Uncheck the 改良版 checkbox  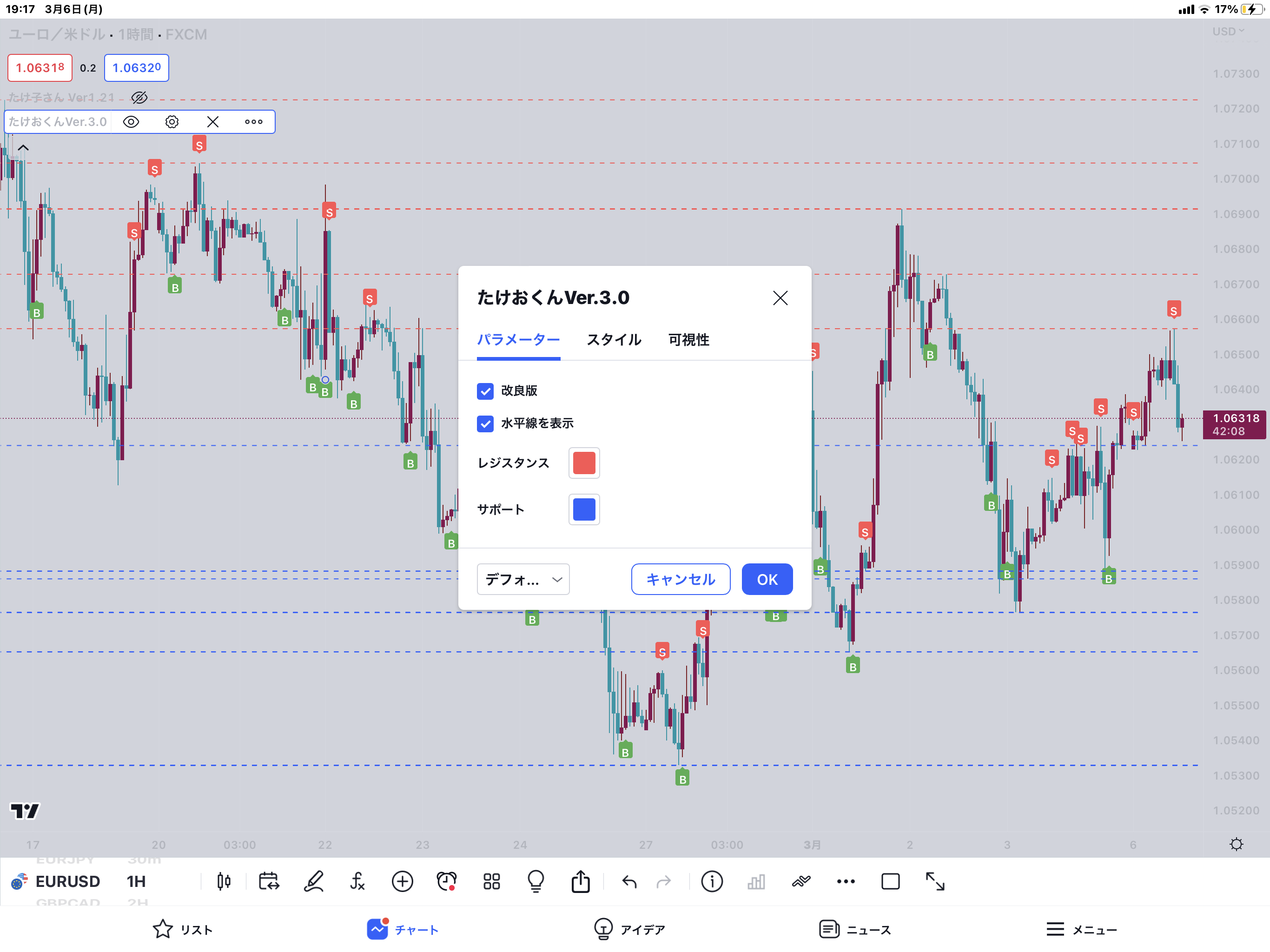click(x=485, y=391)
